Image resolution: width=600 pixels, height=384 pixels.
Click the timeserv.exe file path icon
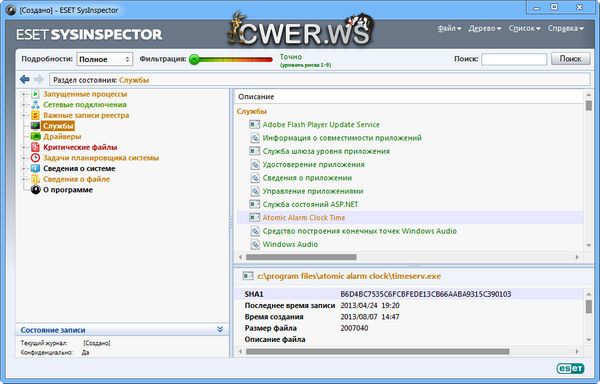click(x=248, y=276)
